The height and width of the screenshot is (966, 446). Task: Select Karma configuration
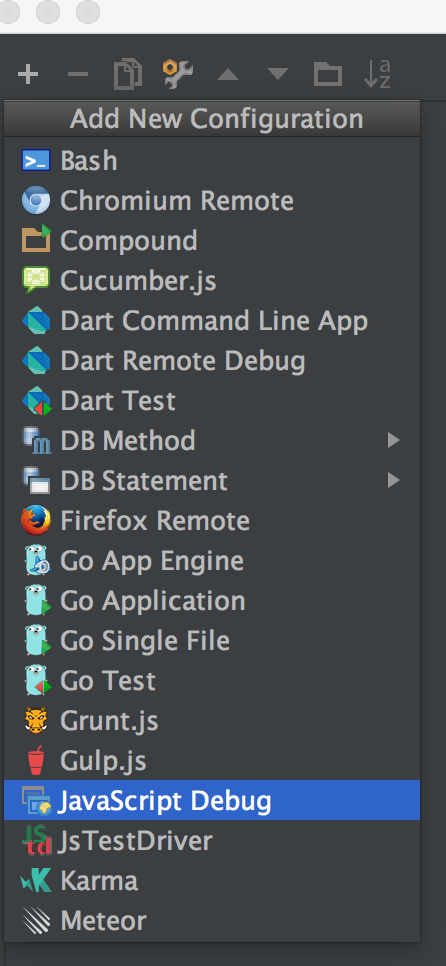coord(212,880)
